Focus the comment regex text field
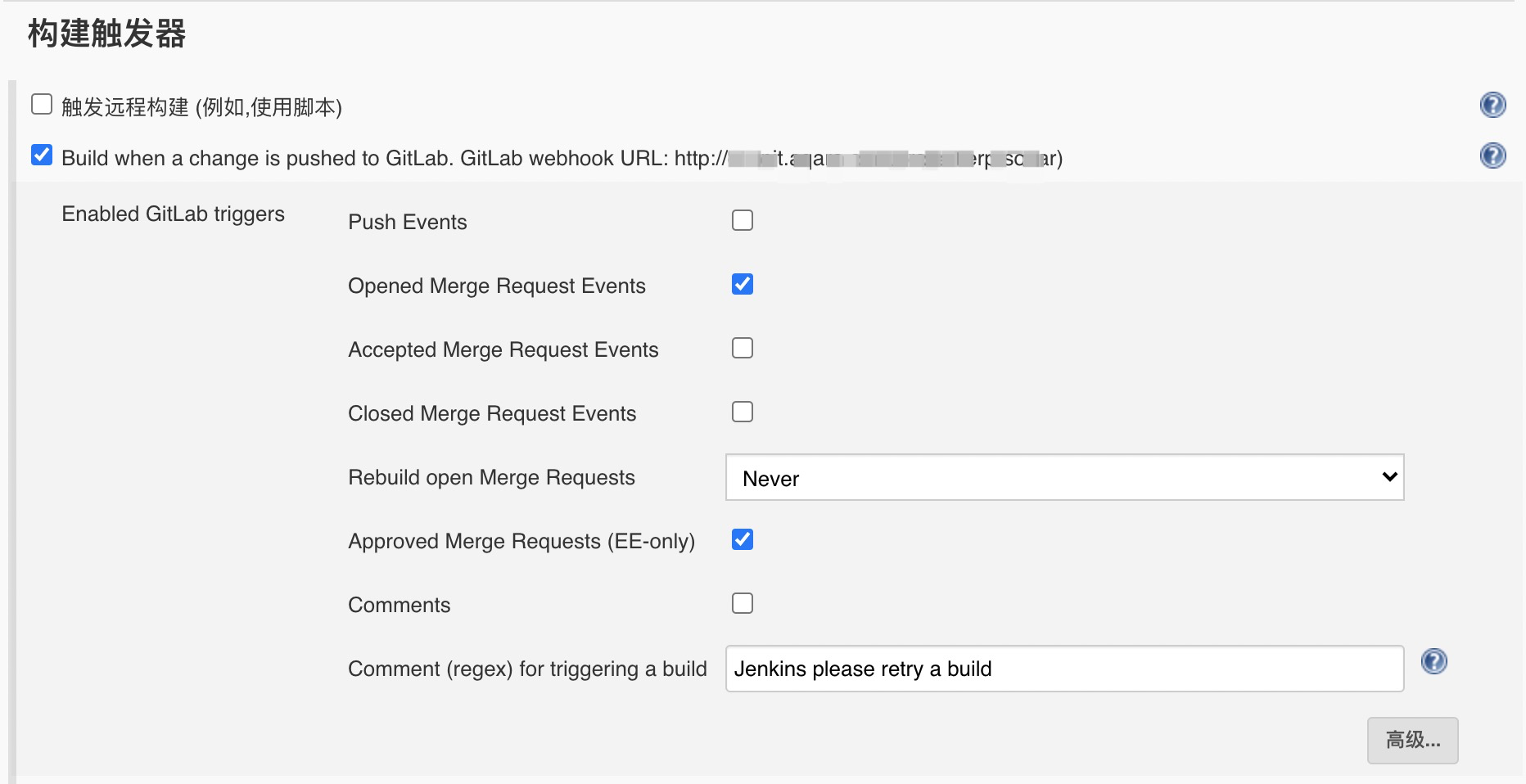Screen dimensions: 1526x784 (1063, 669)
